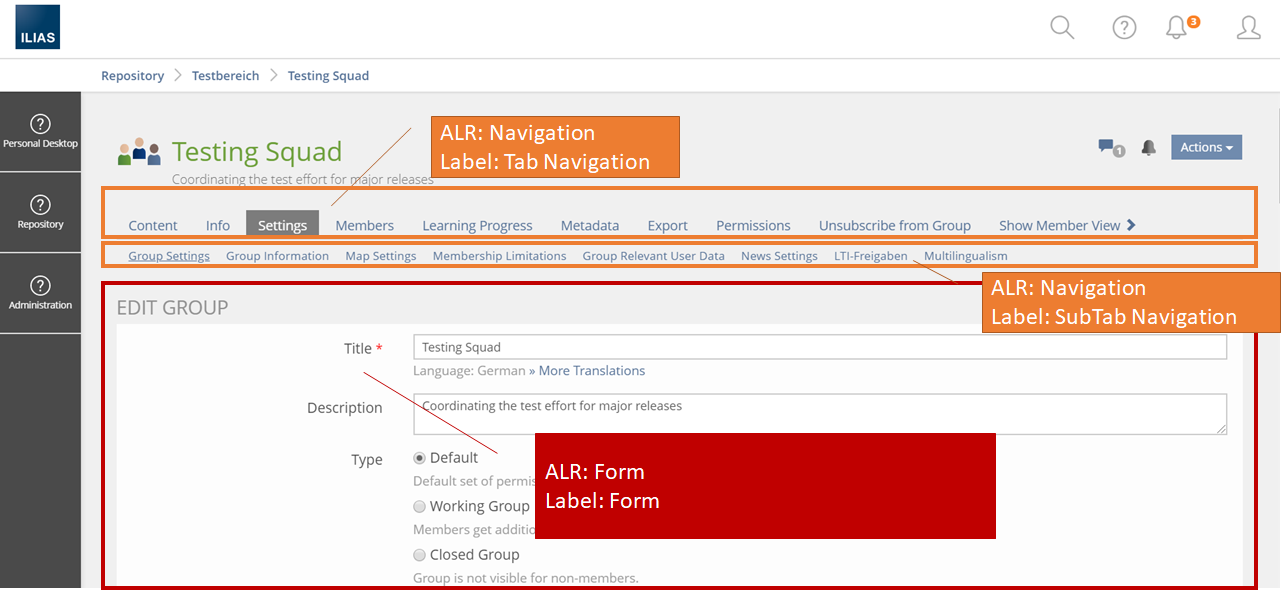
Task: Open the help question mark icon
Action: pos(1124,28)
